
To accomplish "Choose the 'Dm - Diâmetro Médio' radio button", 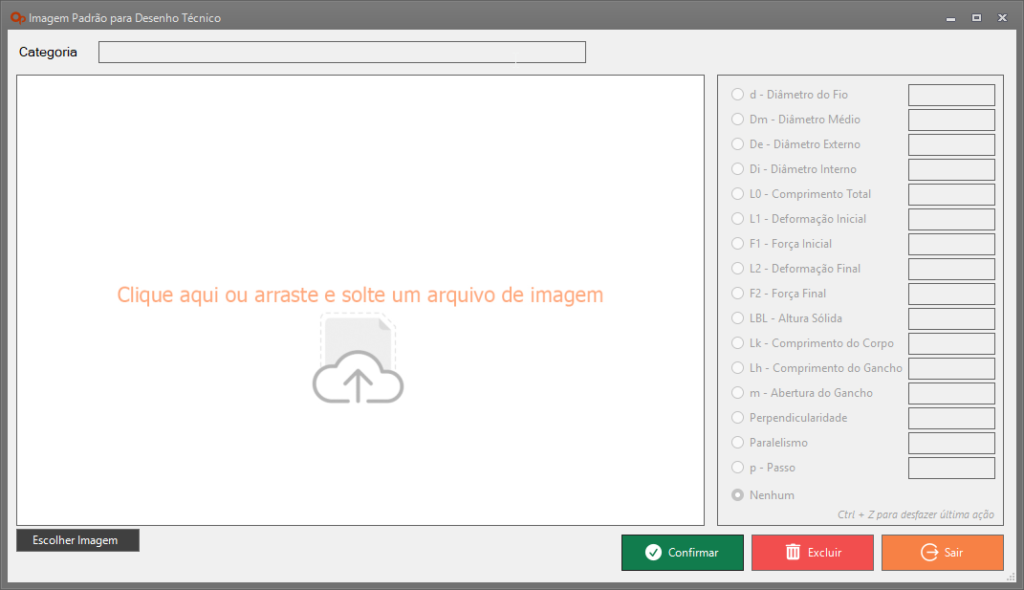I will tap(738, 120).
